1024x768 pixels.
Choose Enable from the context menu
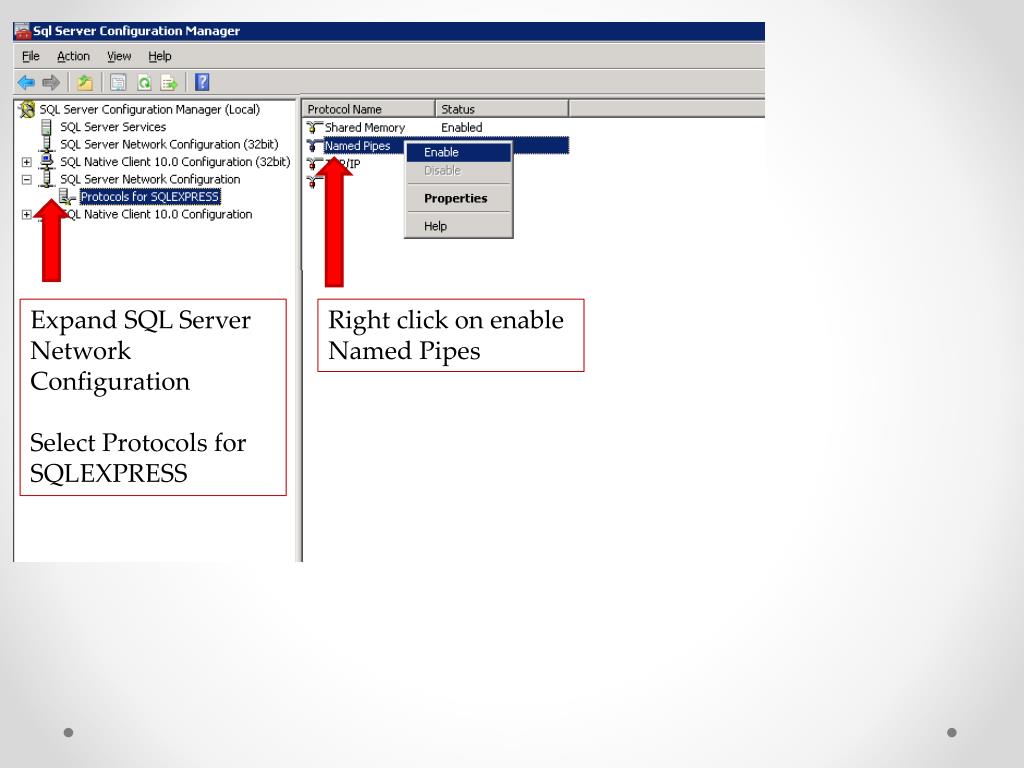(x=458, y=152)
